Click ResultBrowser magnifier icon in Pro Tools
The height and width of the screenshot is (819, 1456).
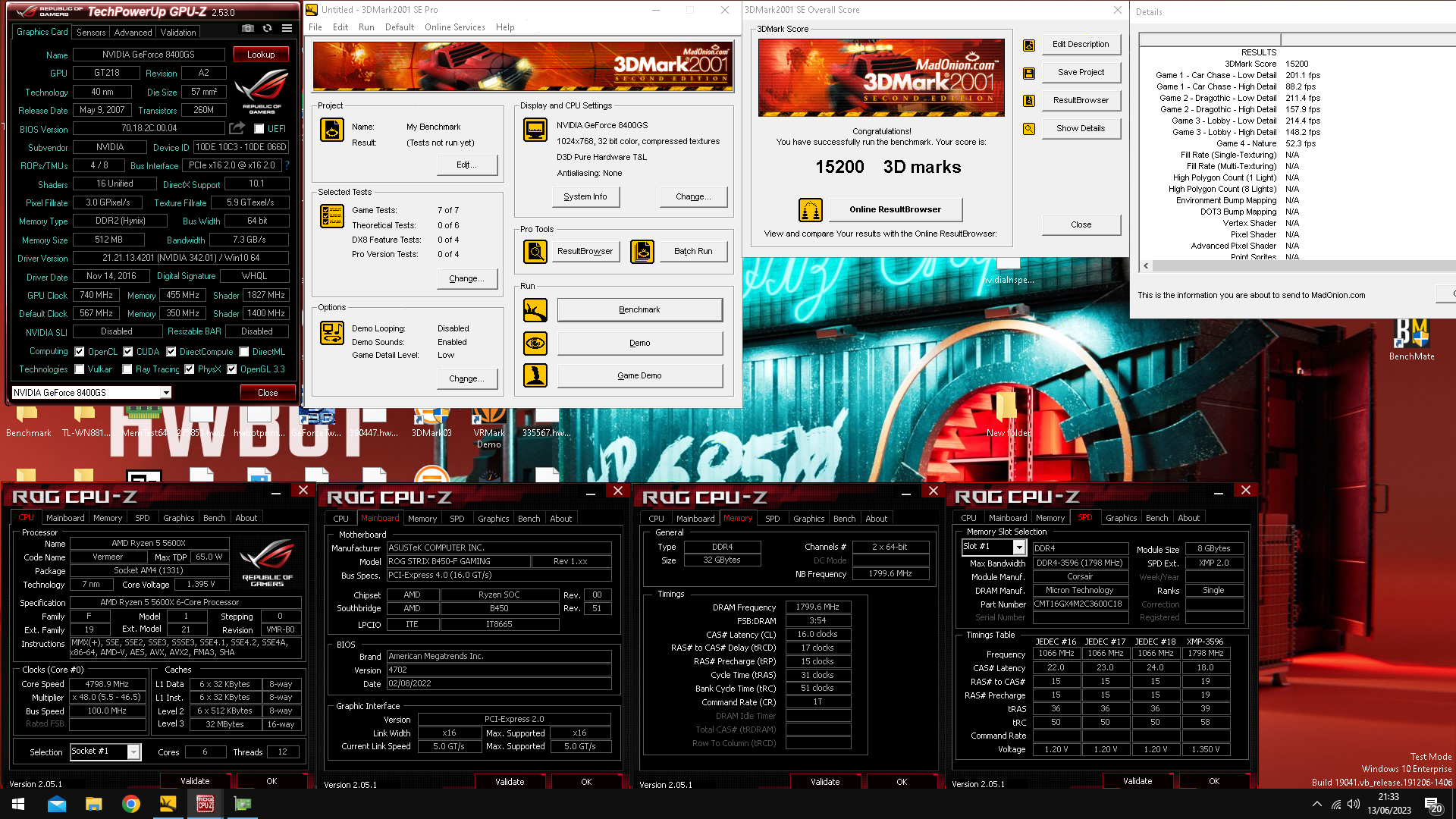coord(535,251)
